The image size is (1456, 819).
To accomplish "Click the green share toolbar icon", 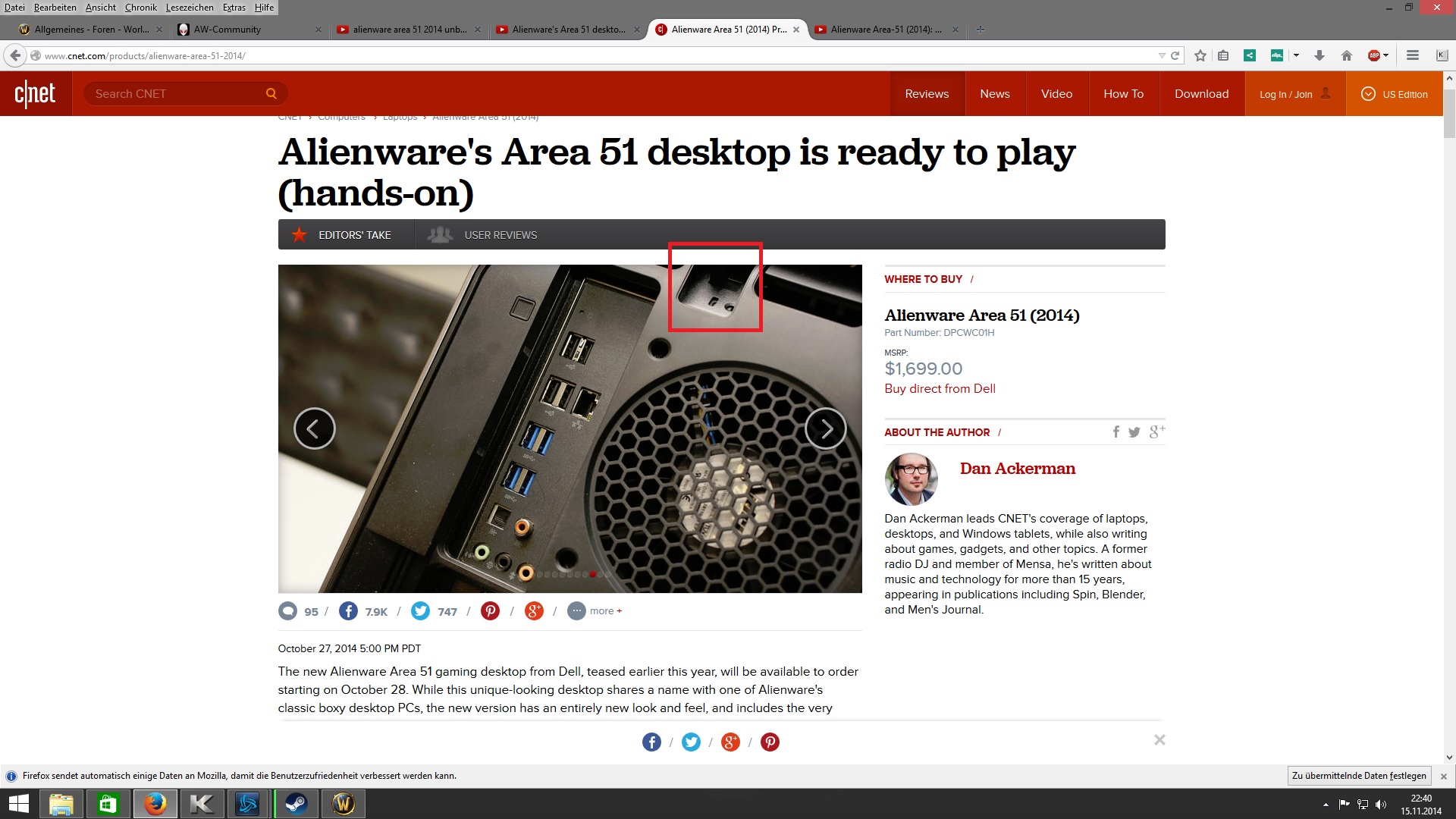I will point(1250,55).
